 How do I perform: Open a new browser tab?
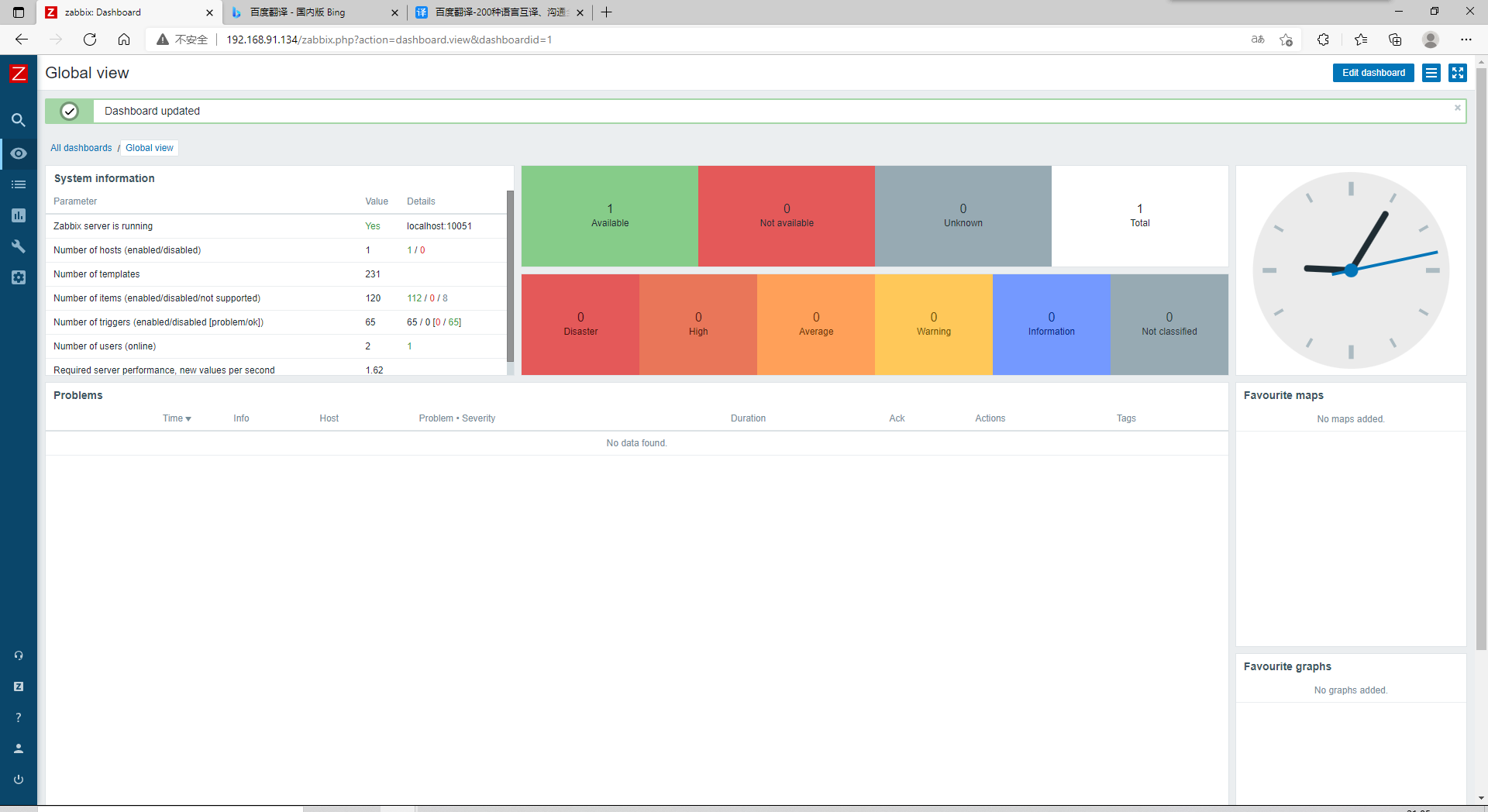point(607,12)
